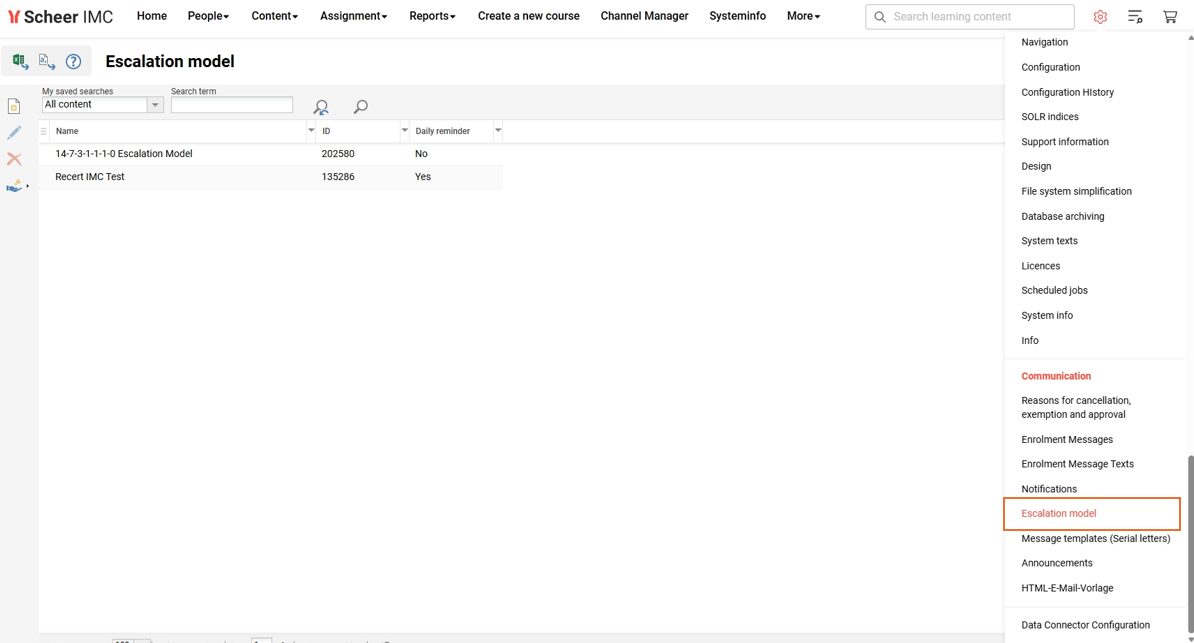This screenshot has height=643, width=1194.
Task: Click the side menu vertical scrollbar
Action: click(x=1190, y=544)
